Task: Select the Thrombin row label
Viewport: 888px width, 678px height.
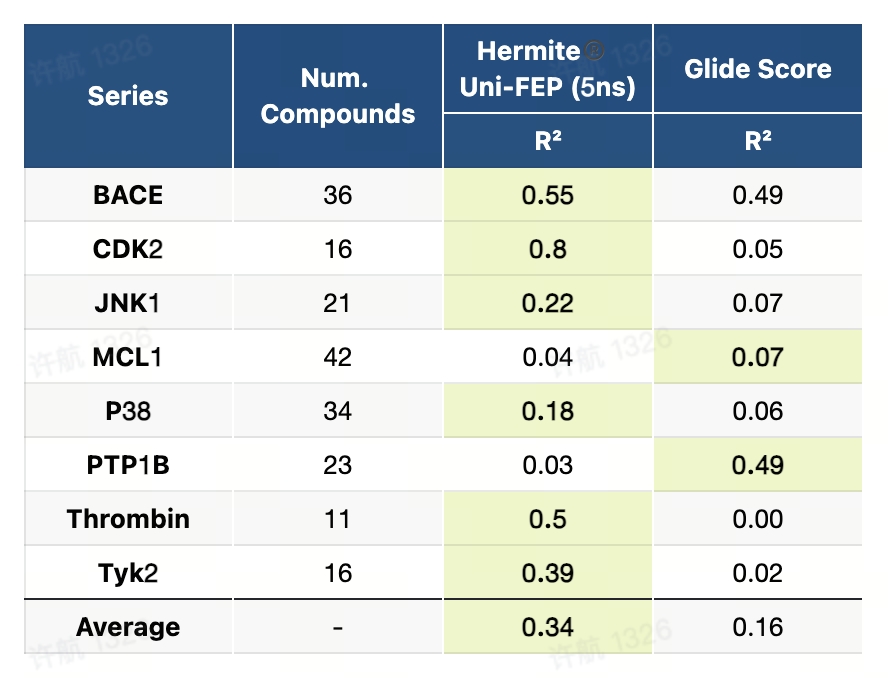Action: 128,519
